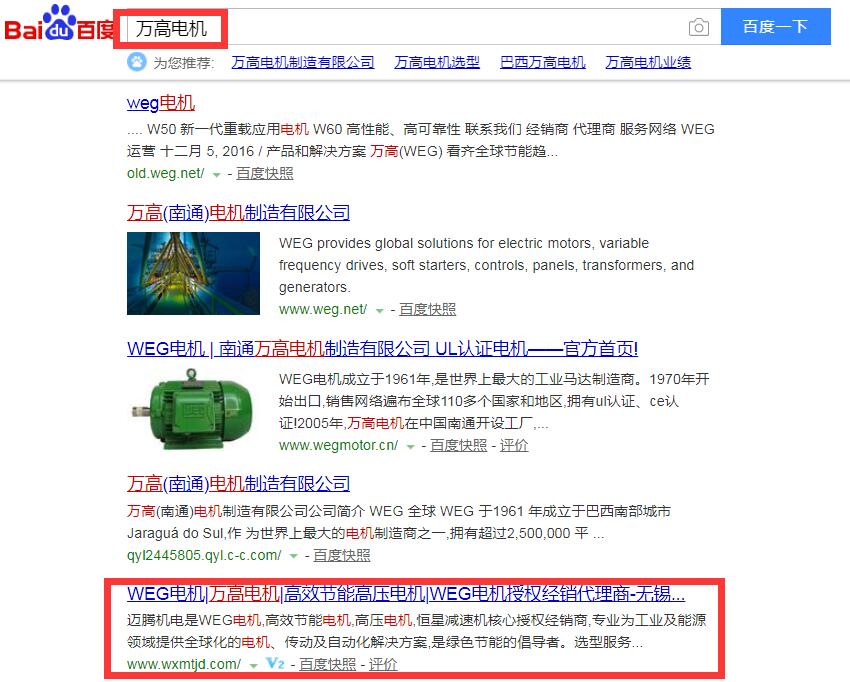Expand dropdown arrow beside www.wxmtjd.com

click(253, 665)
